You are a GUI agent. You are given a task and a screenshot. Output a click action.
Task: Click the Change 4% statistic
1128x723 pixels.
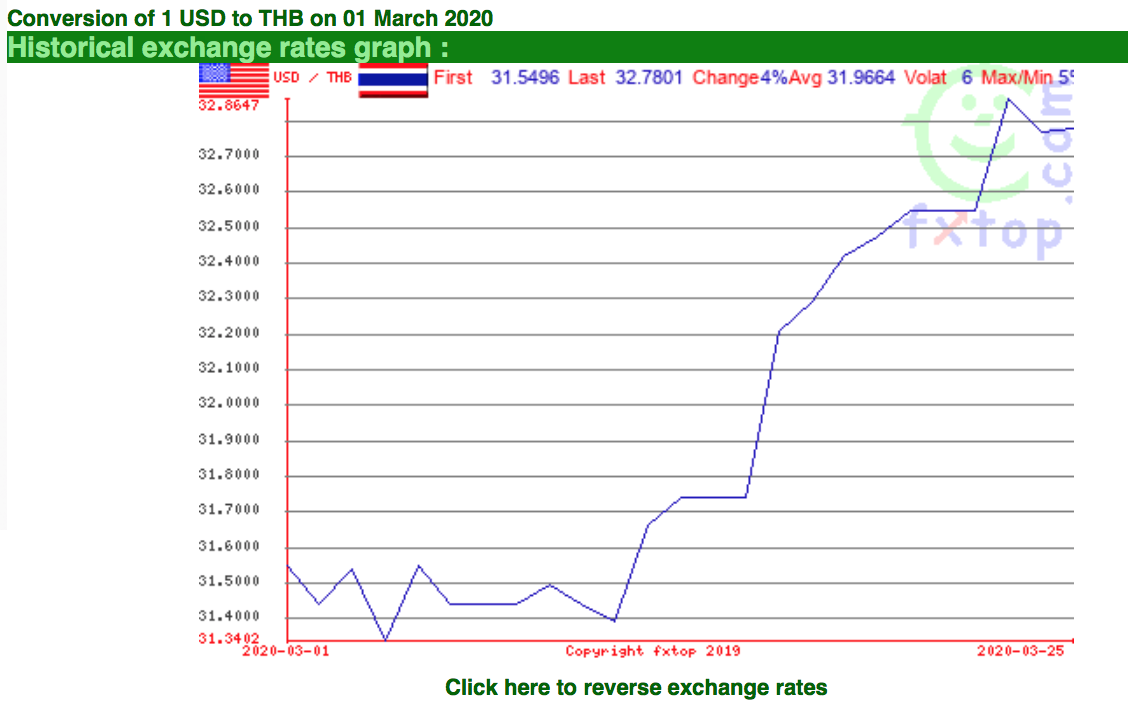[740, 77]
